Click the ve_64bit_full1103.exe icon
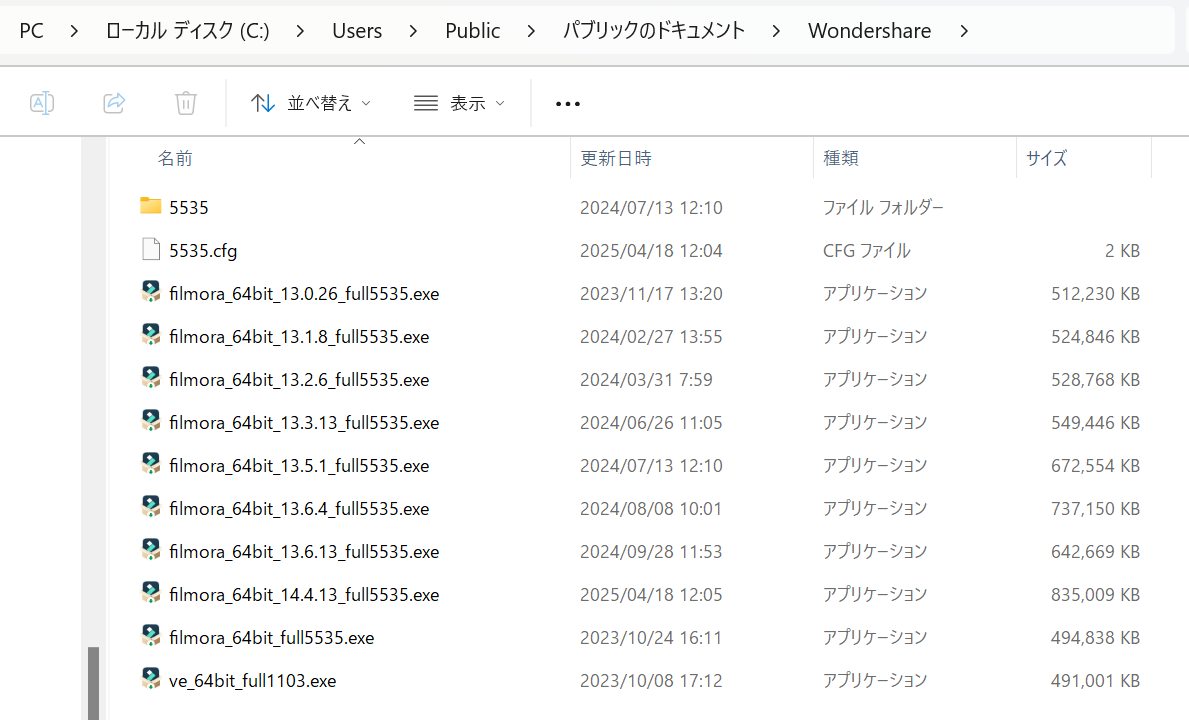Viewport: 1189px width, 720px height. click(x=151, y=679)
